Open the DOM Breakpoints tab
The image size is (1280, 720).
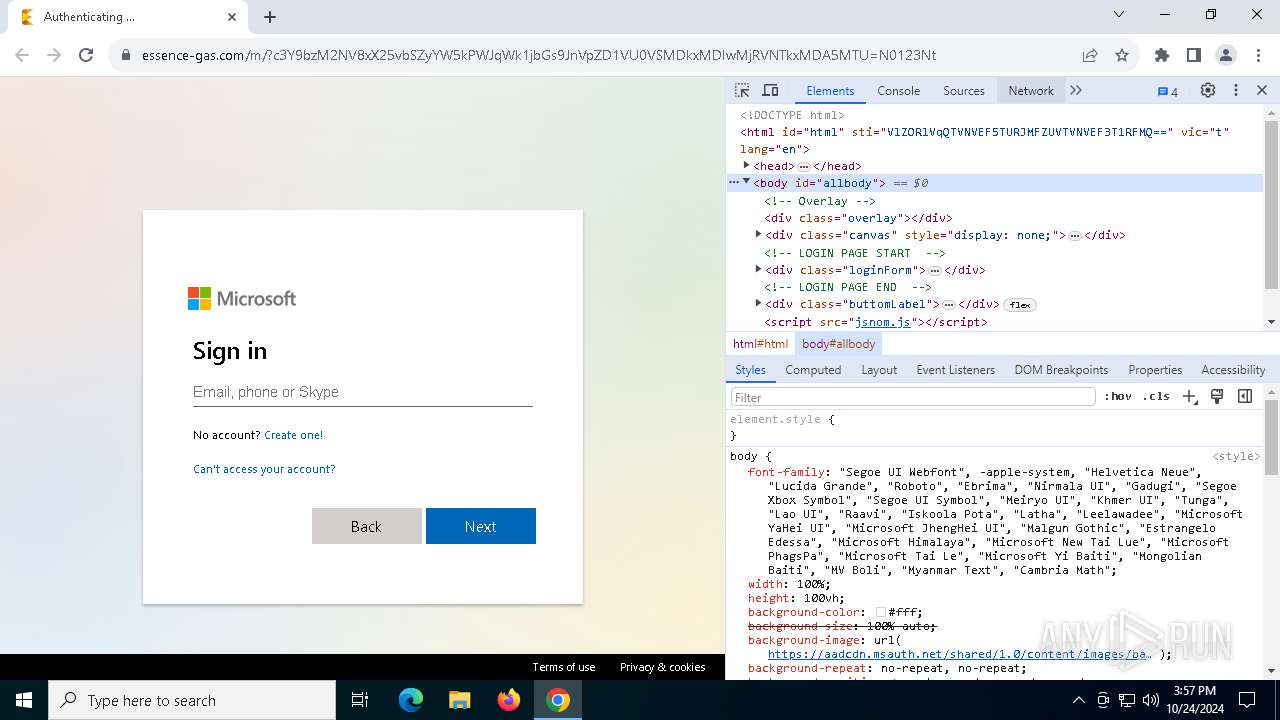1061,370
